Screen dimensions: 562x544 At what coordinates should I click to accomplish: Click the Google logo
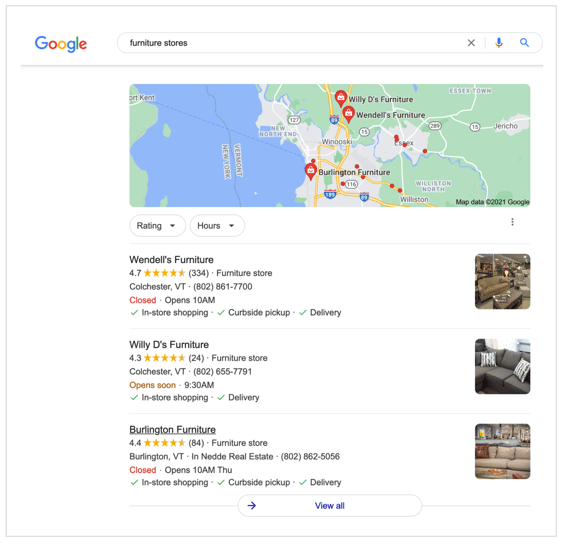coord(61,44)
